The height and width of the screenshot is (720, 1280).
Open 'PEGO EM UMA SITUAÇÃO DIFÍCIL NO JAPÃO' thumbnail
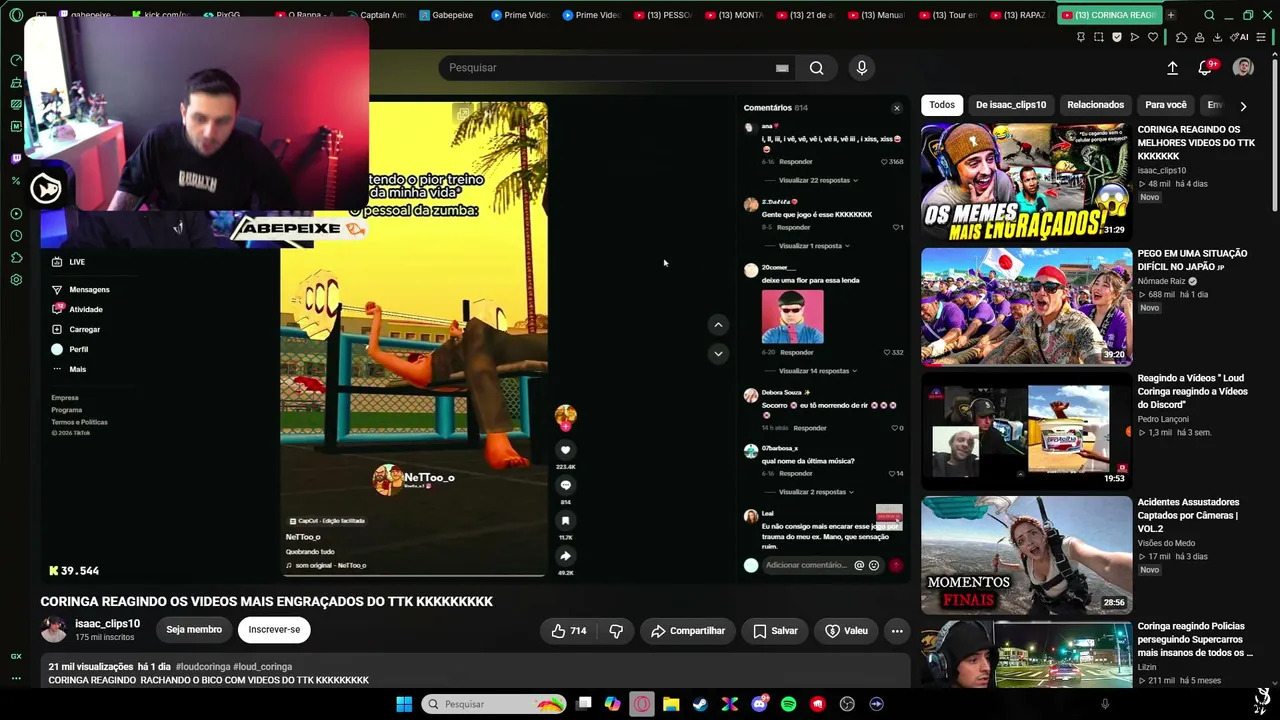1026,306
